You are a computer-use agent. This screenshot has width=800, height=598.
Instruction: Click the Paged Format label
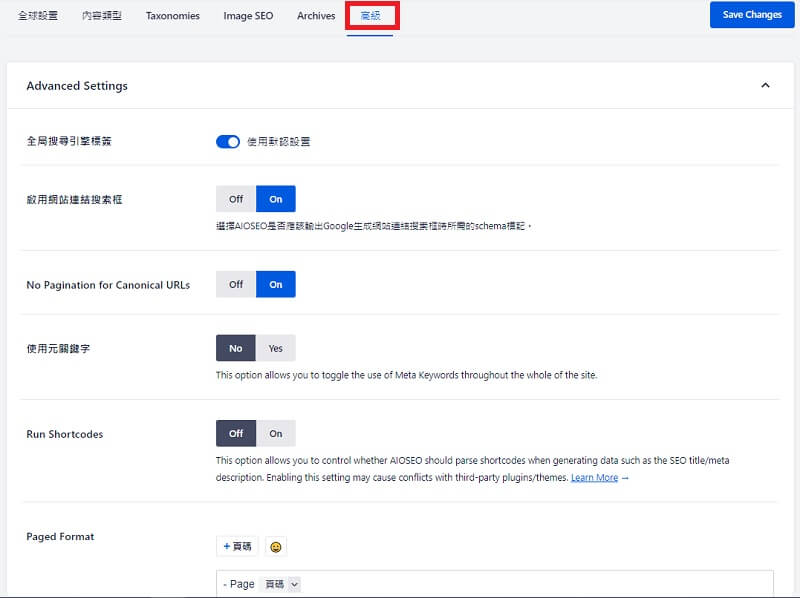[60, 536]
